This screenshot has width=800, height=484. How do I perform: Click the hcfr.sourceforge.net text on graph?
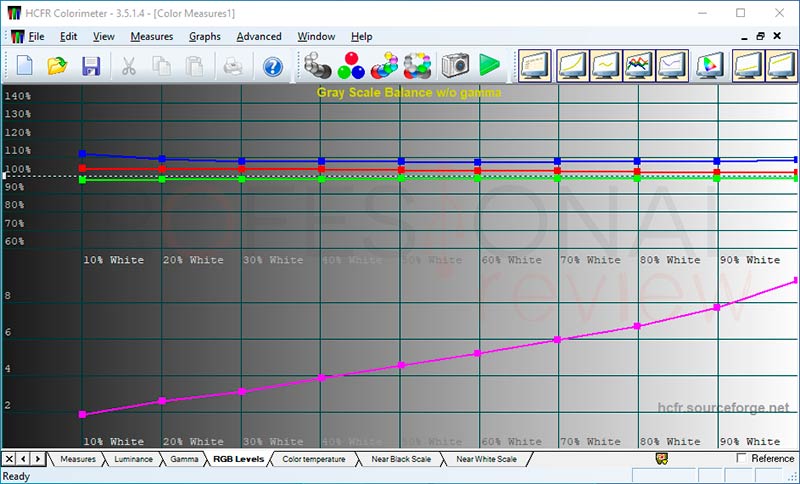pos(723,407)
